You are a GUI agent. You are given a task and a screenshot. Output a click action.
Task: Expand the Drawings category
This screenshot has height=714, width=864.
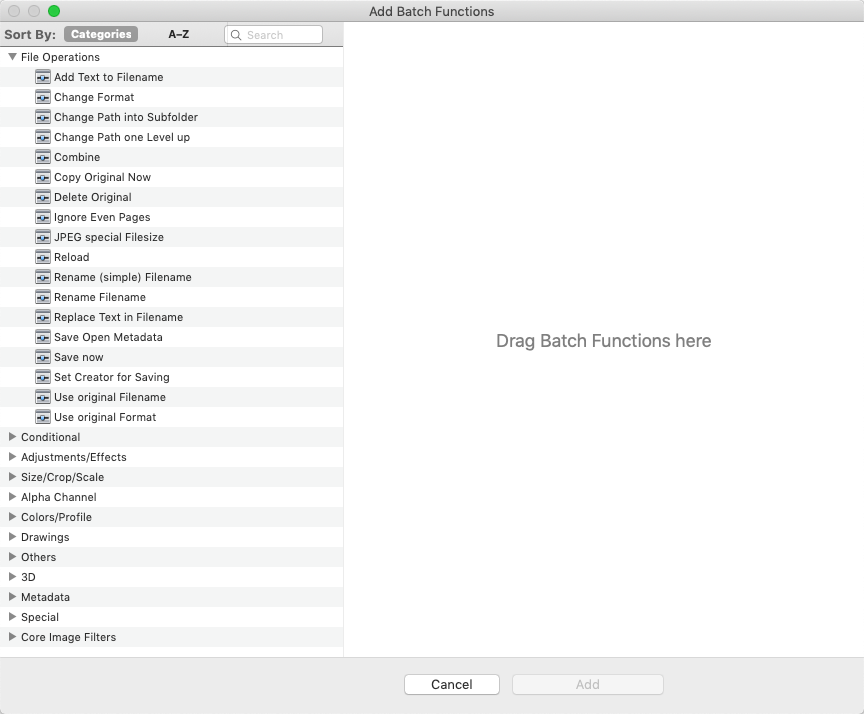[12, 537]
